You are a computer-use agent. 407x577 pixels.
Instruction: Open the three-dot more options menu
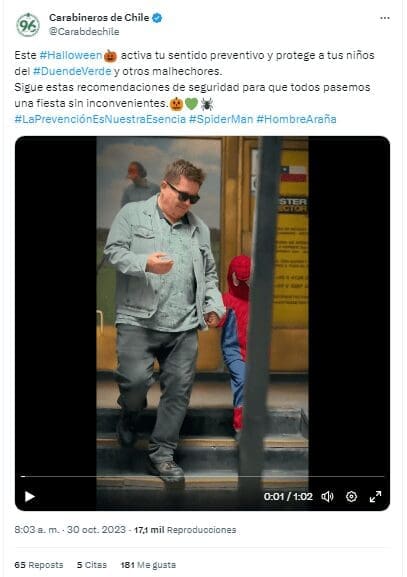click(x=385, y=18)
